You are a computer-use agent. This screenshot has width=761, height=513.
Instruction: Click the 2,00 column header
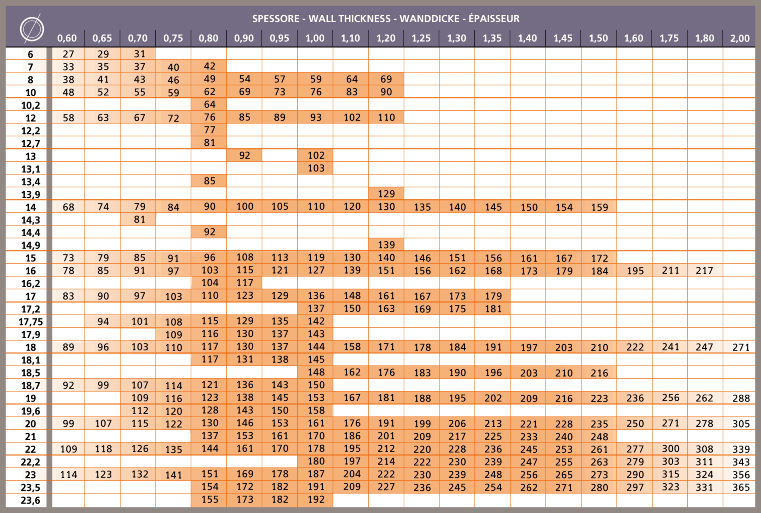click(x=739, y=38)
